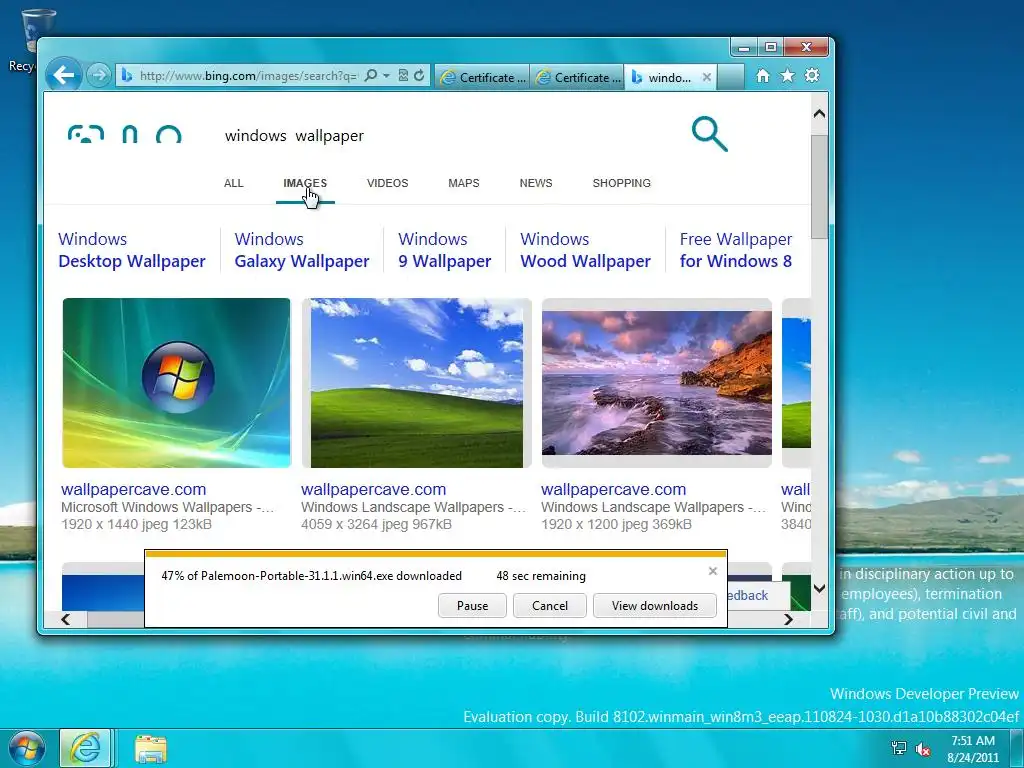Select the IMAGES search category
Screen dimensions: 1024x768
[305, 184]
